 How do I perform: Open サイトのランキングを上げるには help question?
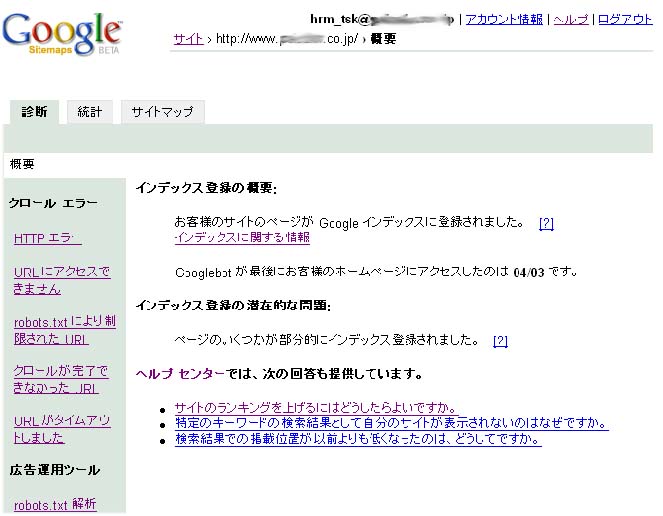[x=315, y=408]
